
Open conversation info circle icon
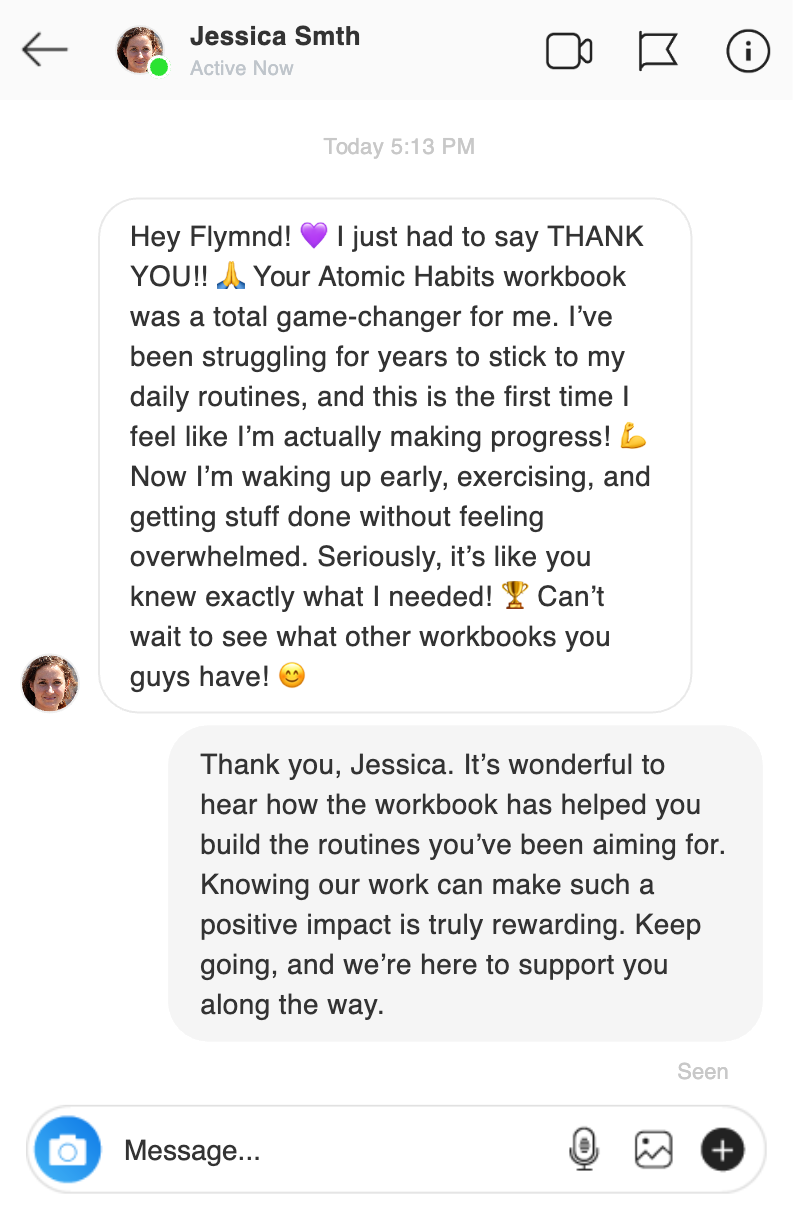click(748, 51)
